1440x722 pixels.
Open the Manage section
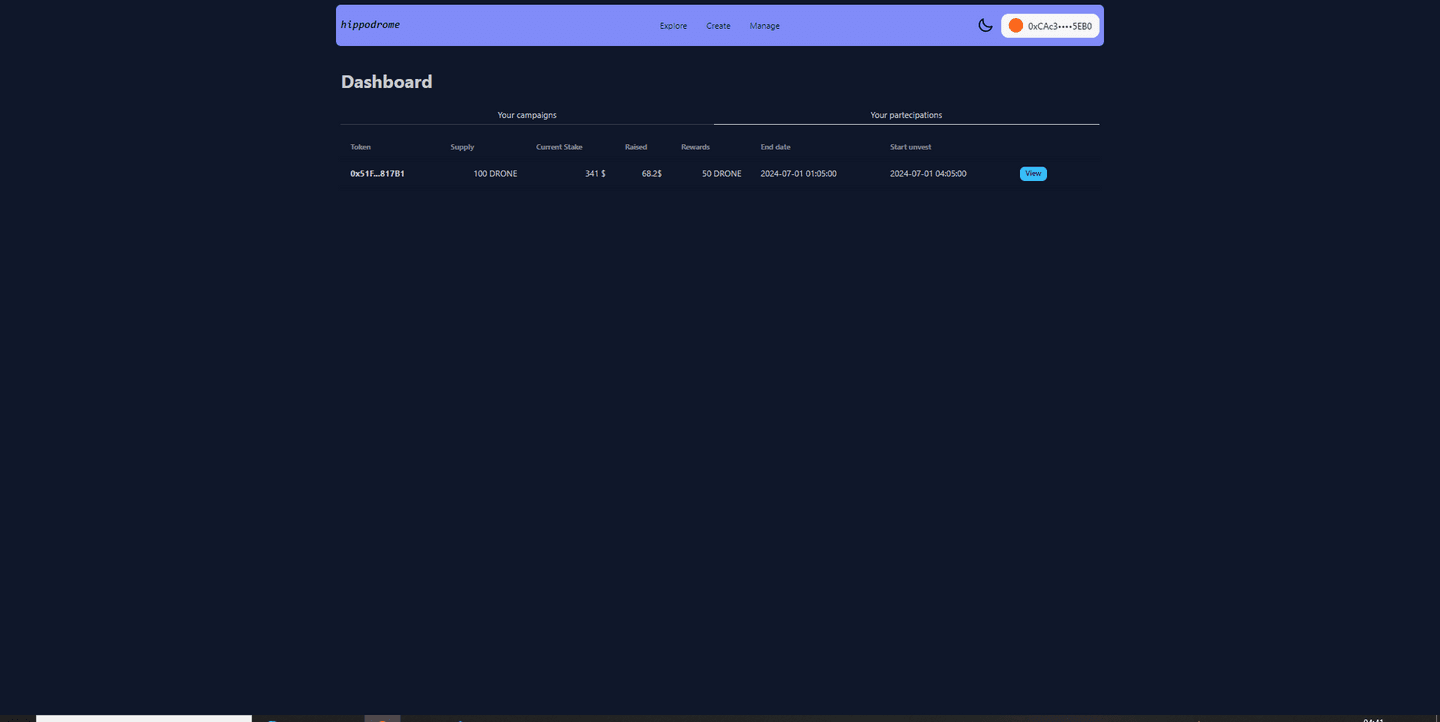coord(765,26)
